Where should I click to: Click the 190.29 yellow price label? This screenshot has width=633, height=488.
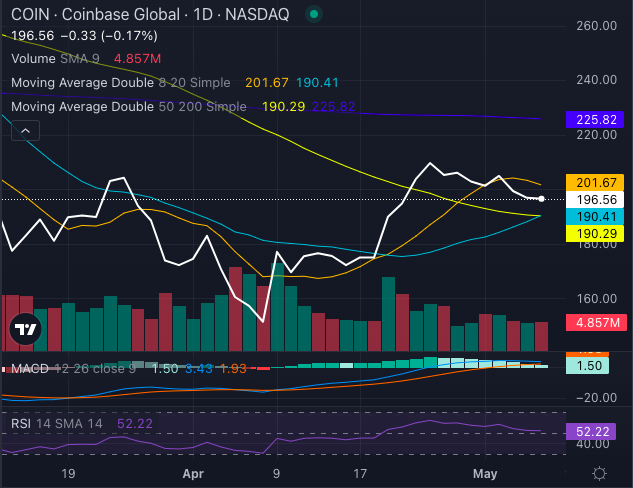click(x=595, y=233)
